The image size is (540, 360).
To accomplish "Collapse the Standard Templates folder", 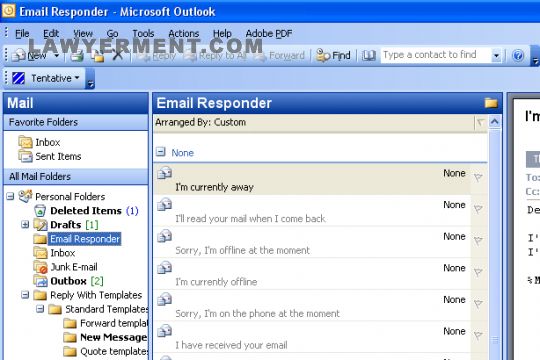I will point(40,309).
